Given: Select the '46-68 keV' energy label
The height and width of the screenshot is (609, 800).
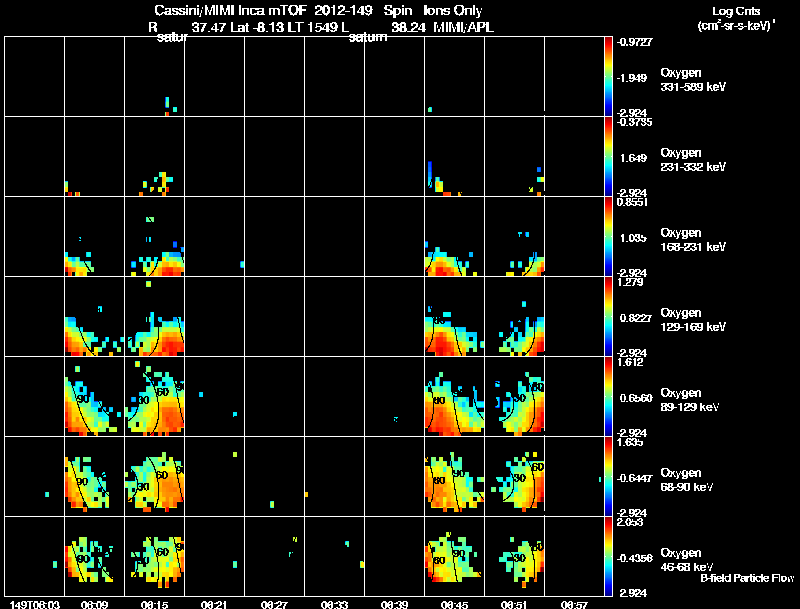Looking at the screenshot, I should click(687, 567).
